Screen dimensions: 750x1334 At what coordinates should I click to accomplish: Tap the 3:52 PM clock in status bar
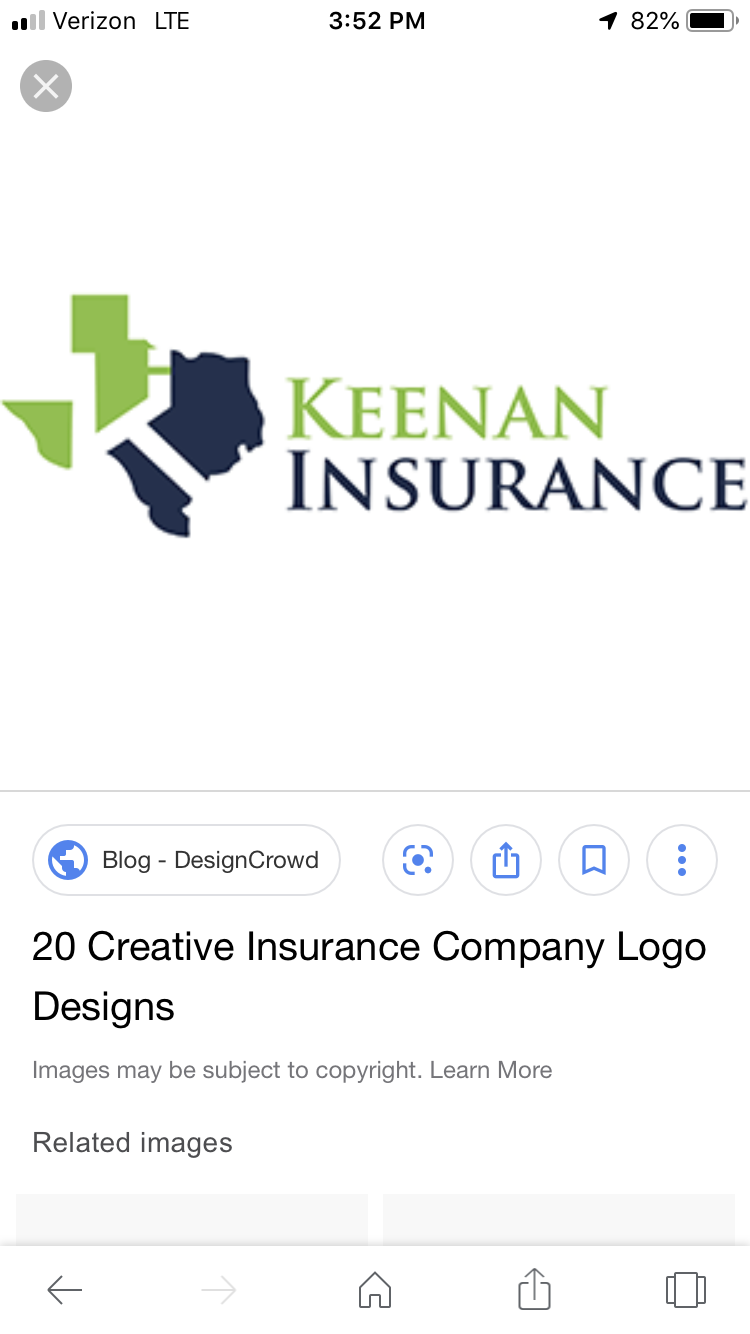(x=377, y=21)
